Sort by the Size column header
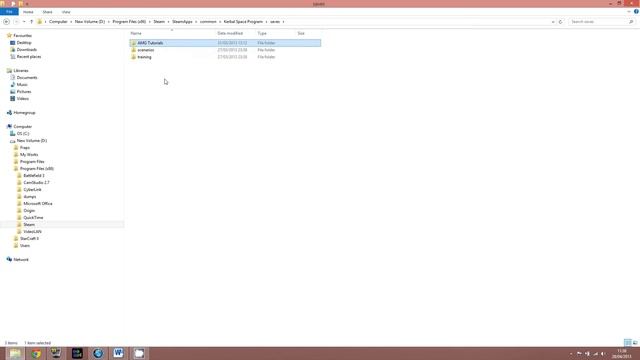The width and height of the screenshot is (640, 360). pos(301,33)
